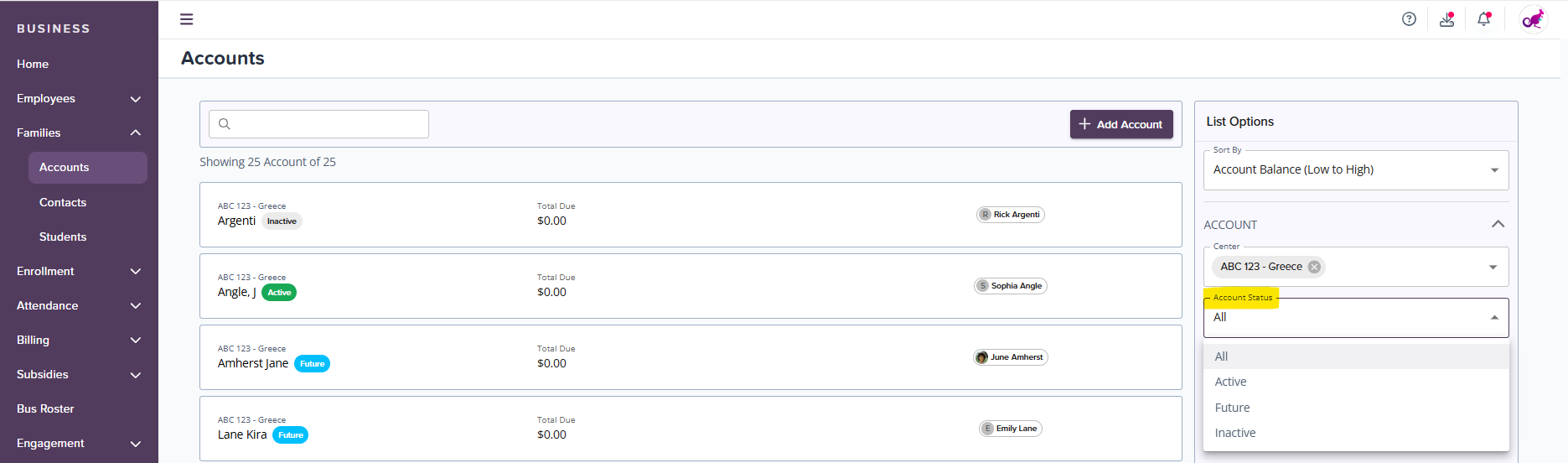Click the account search input field
Viewport: 1568px width, 463px height.
pos(329,124)
